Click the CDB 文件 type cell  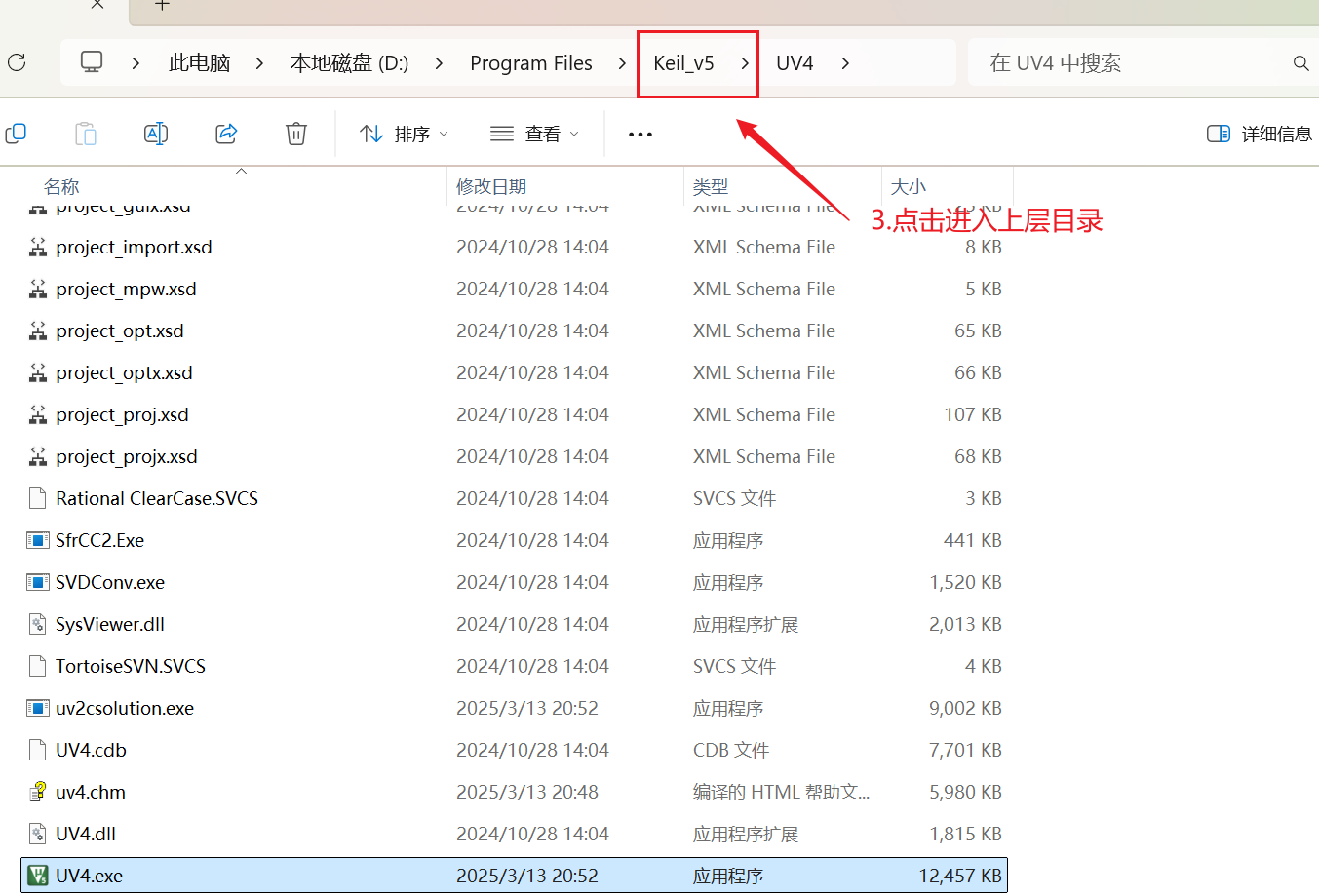click(731, 750)
